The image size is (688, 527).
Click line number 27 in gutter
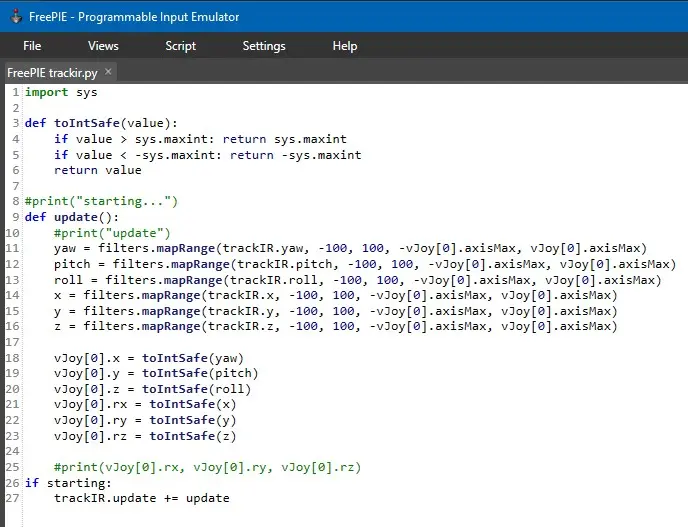[x=12, y=498]
